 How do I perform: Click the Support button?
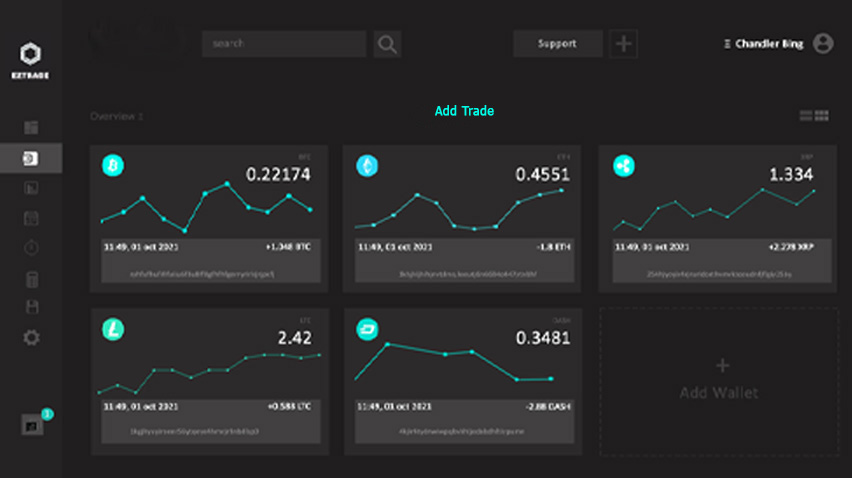(x=557, y=44)
